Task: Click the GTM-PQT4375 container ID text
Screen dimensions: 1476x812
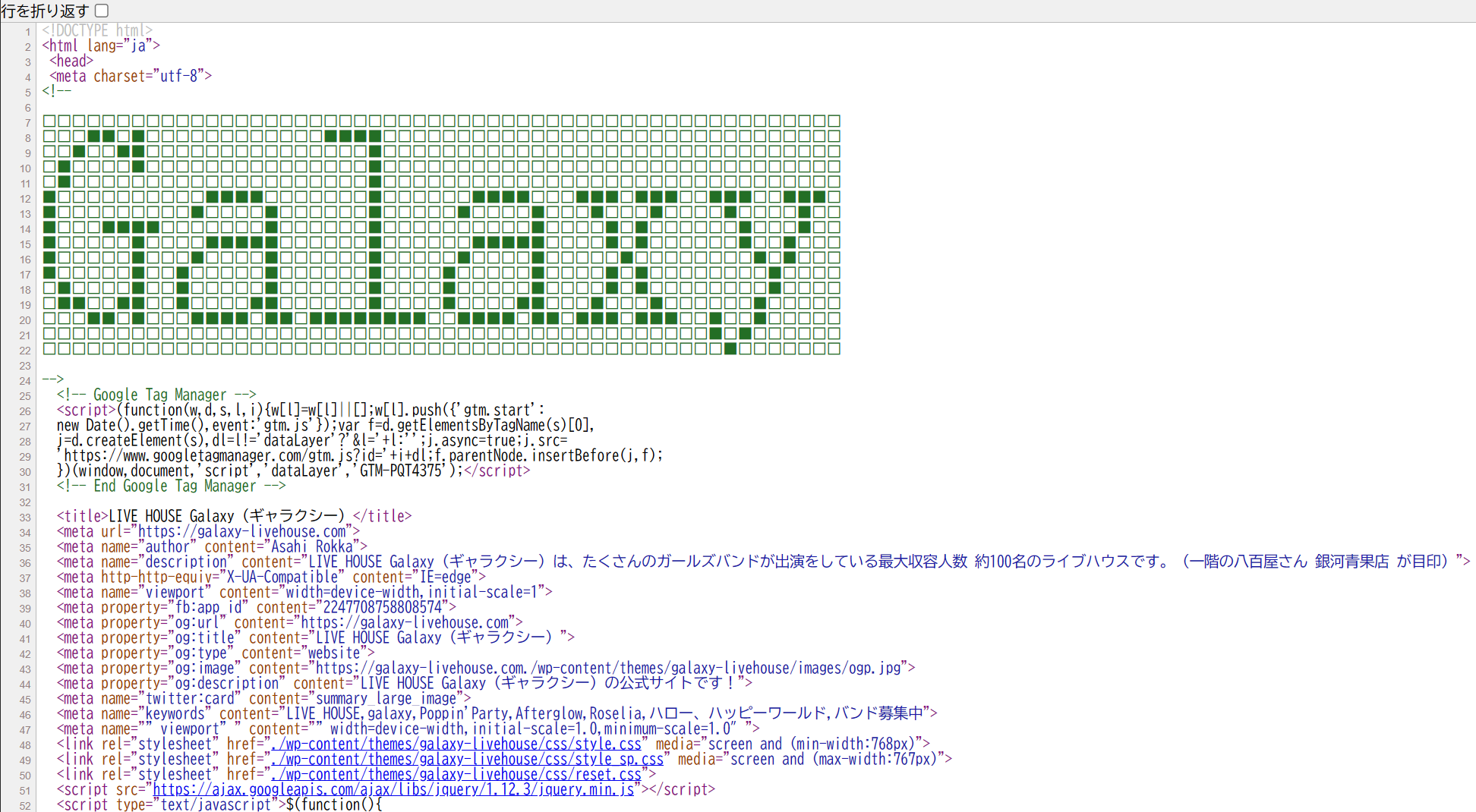Action: (401, 471)
